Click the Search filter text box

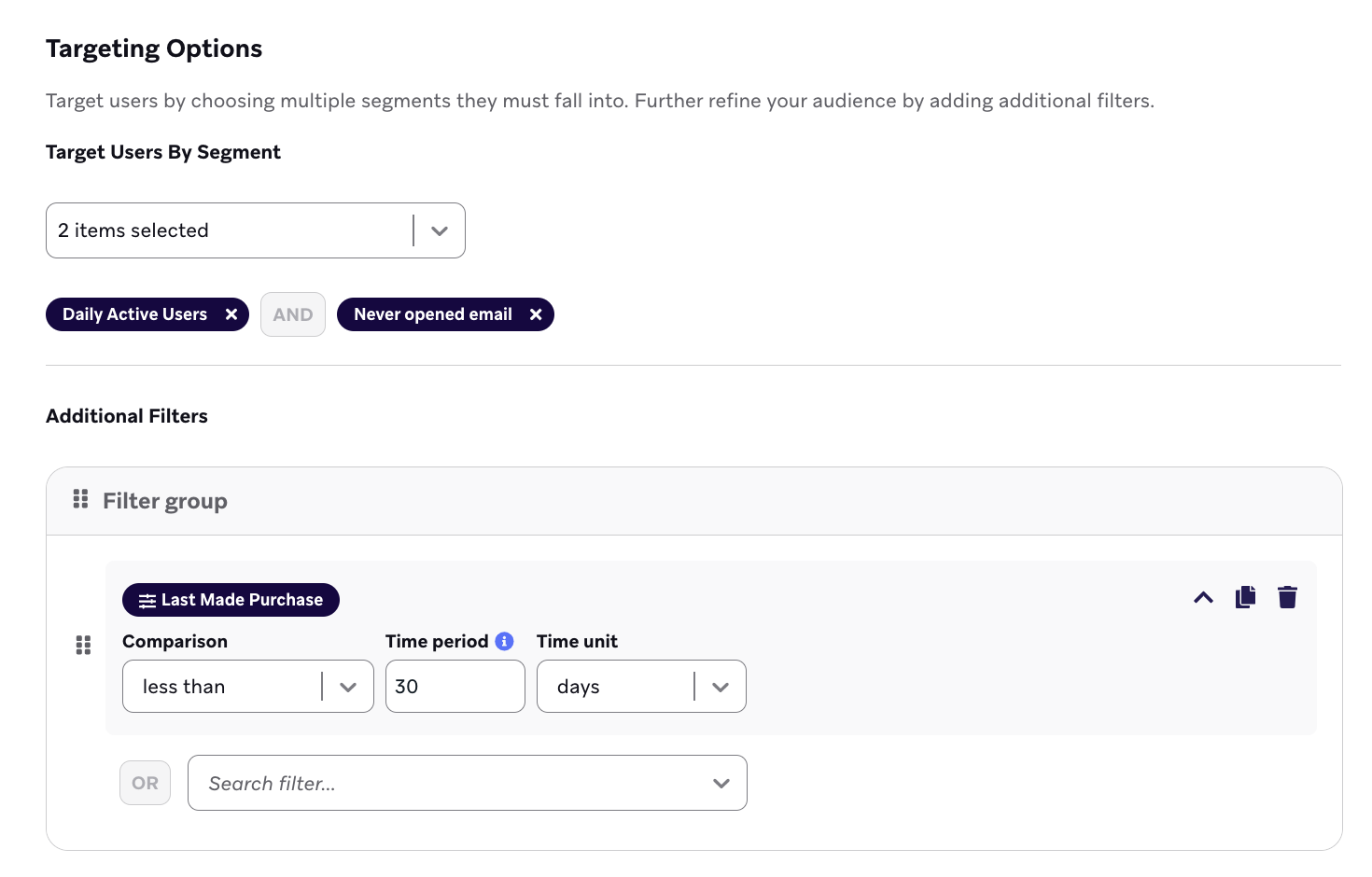pos(448,783)
